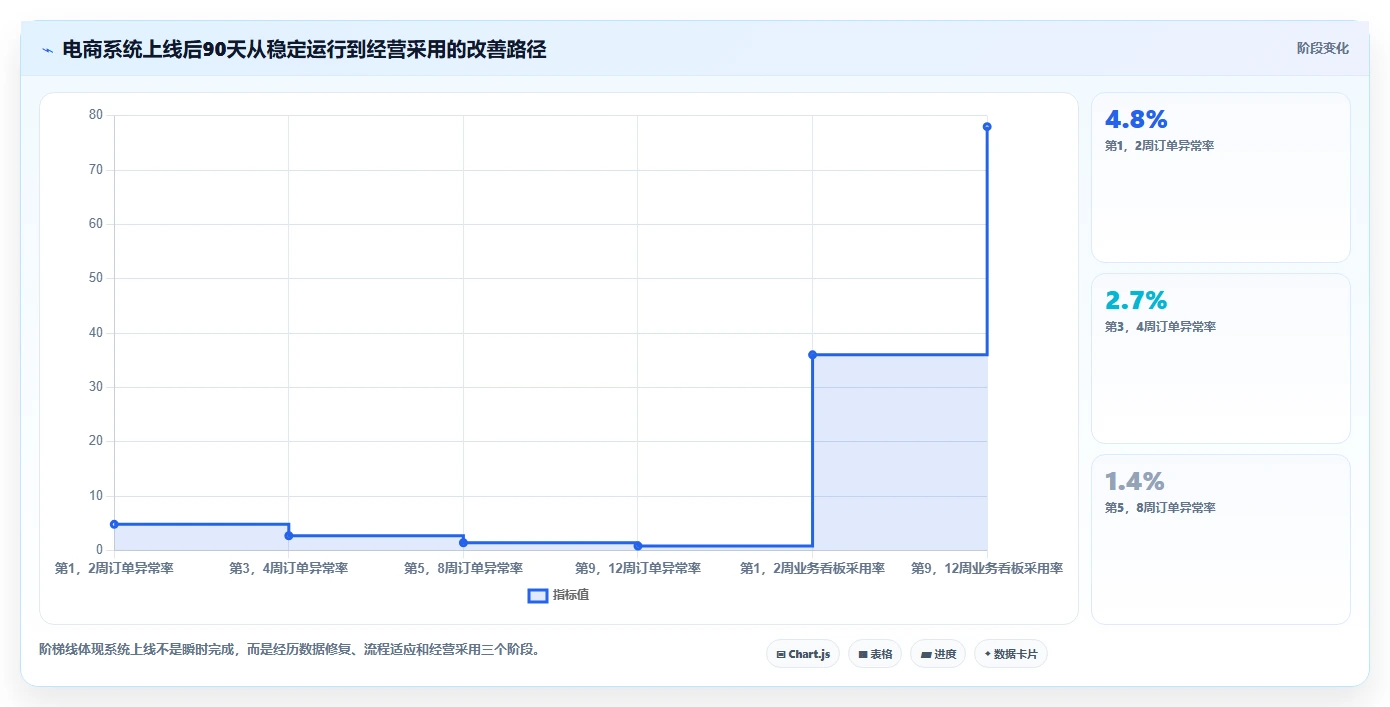The image size is (1390, 707).
Task: Click the data point for 第9，12周订单异常率
Action: (x=638, y=546)
